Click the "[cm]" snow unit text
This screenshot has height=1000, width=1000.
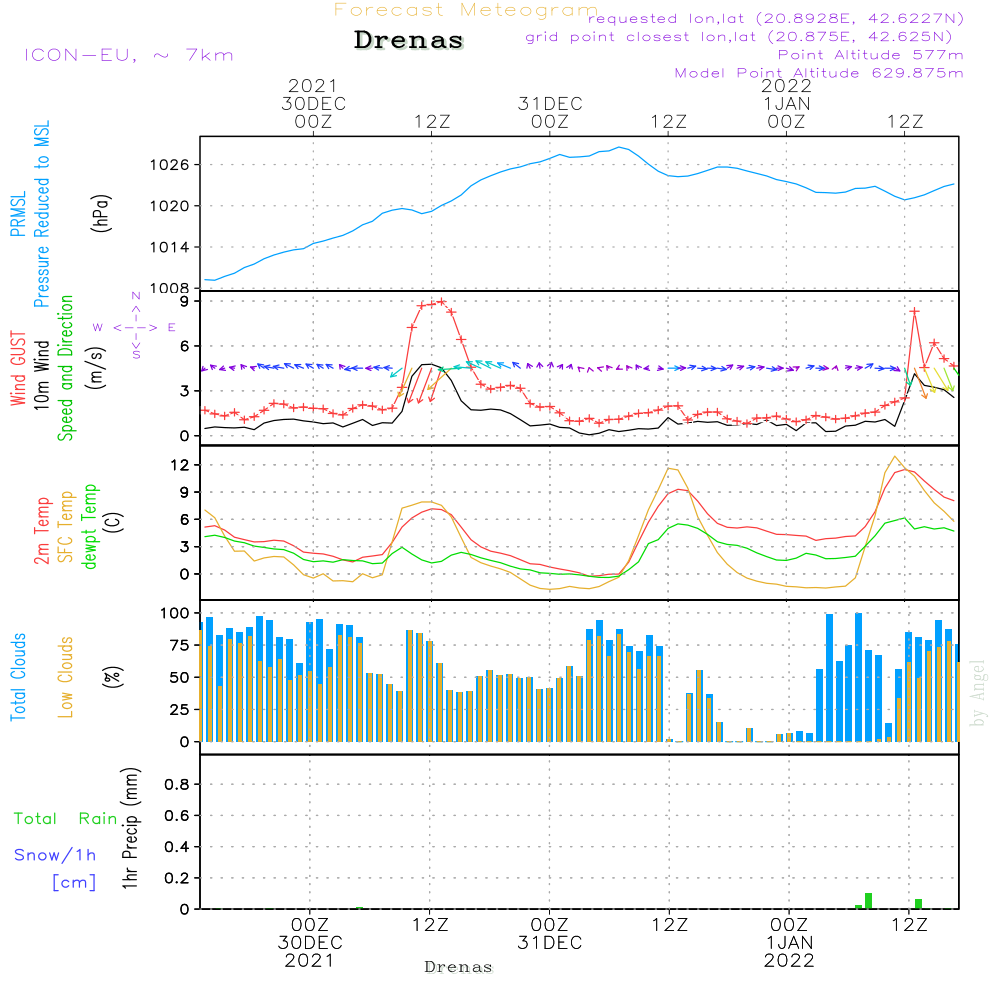[x=74, y=883]
